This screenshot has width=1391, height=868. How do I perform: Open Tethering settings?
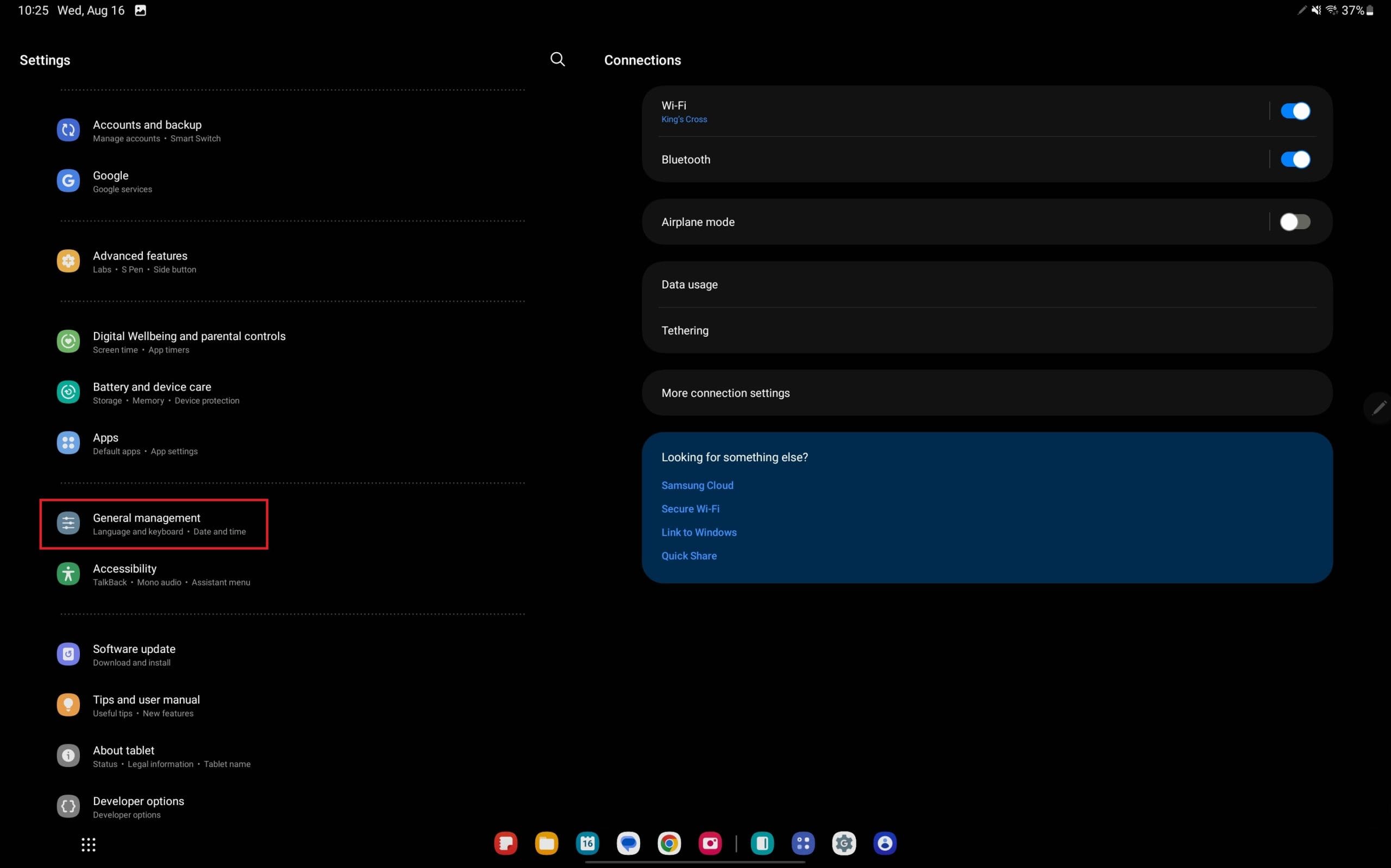tap(987, 330)
